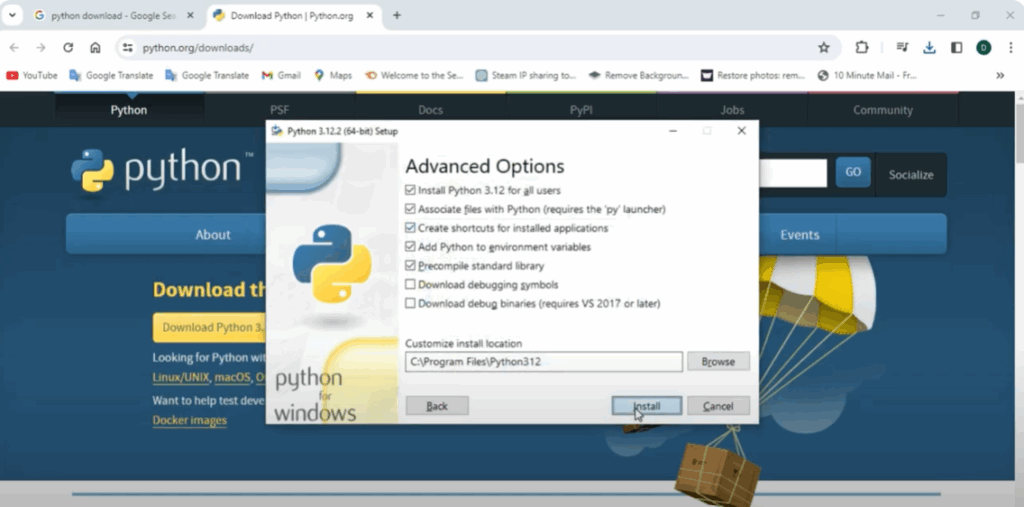Open the Extensions puzzle icon
1024x507 pixels.
pyautogui.click(x=862, y=48)
